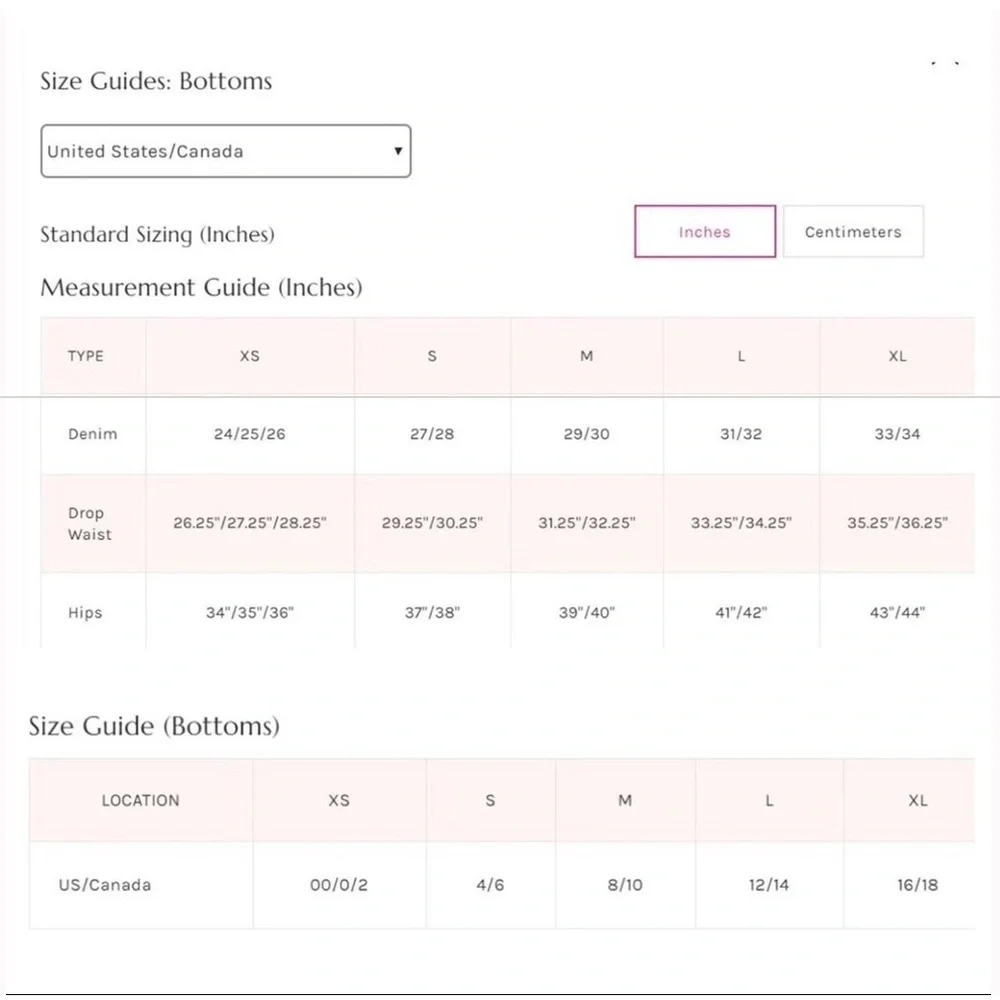Click the 41"/42" hips cell
1000x1000 pixels.
741,613
